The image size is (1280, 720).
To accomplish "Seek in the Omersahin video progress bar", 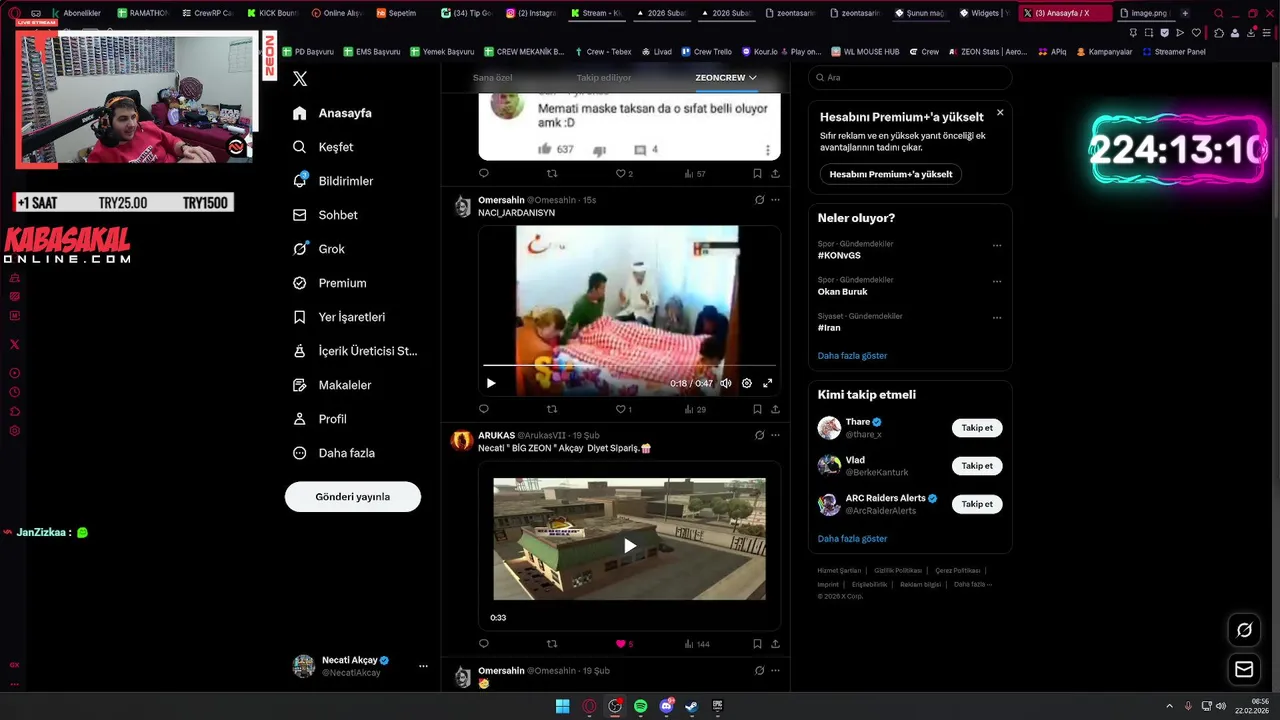I will tap(629, 366).
